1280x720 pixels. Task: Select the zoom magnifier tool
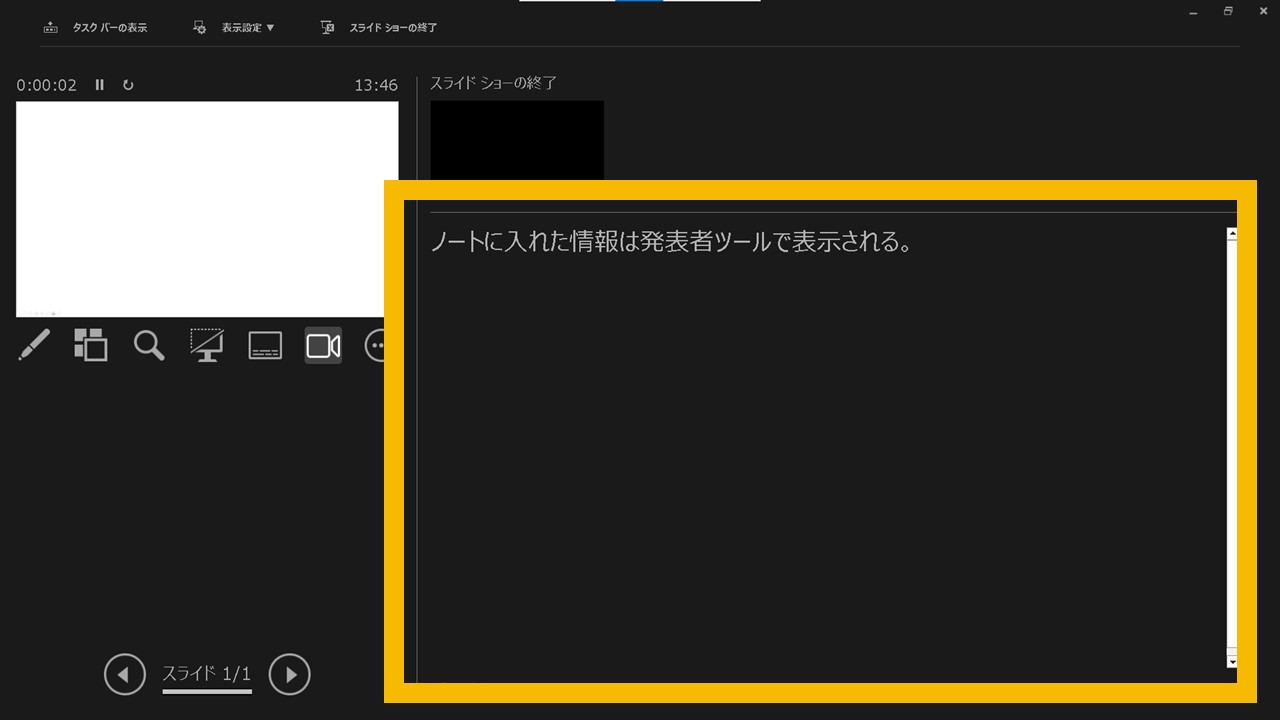148,345
